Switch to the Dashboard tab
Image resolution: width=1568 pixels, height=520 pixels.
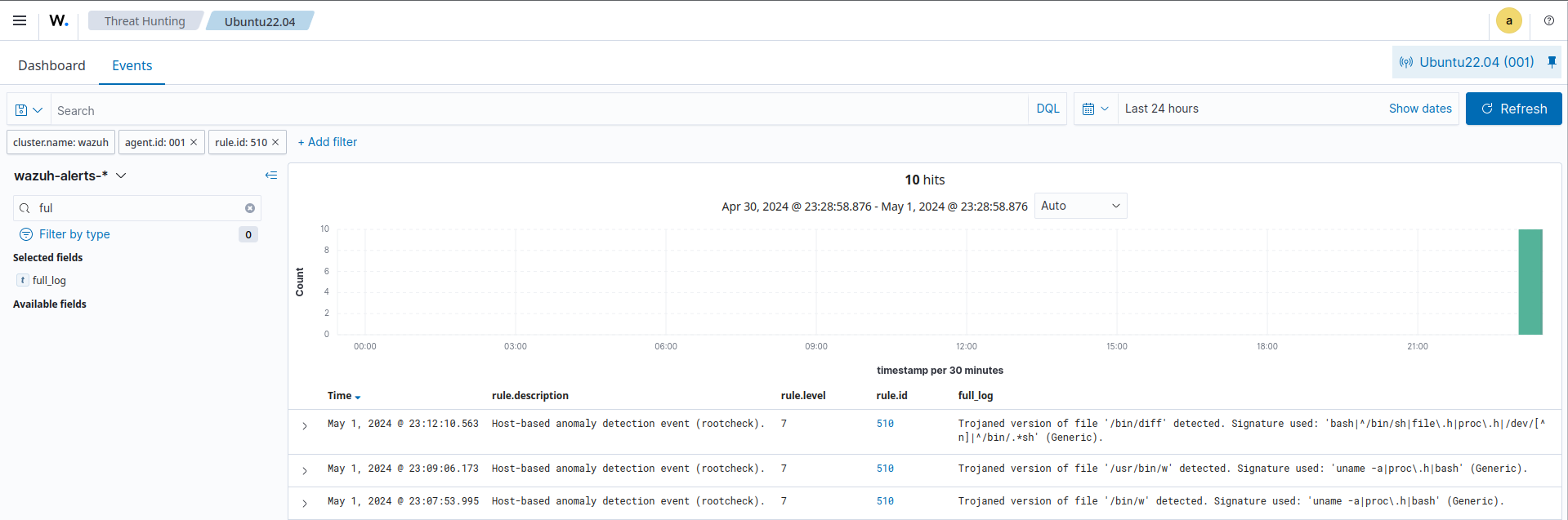tap(51, 65)
